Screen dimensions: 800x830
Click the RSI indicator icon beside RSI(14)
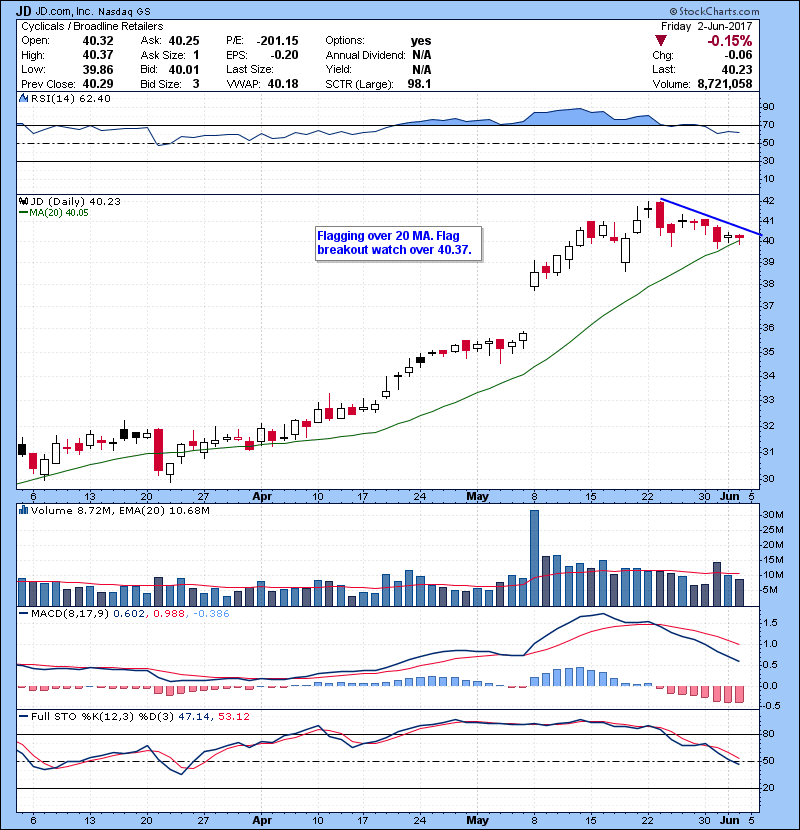(x=23, y=98)
